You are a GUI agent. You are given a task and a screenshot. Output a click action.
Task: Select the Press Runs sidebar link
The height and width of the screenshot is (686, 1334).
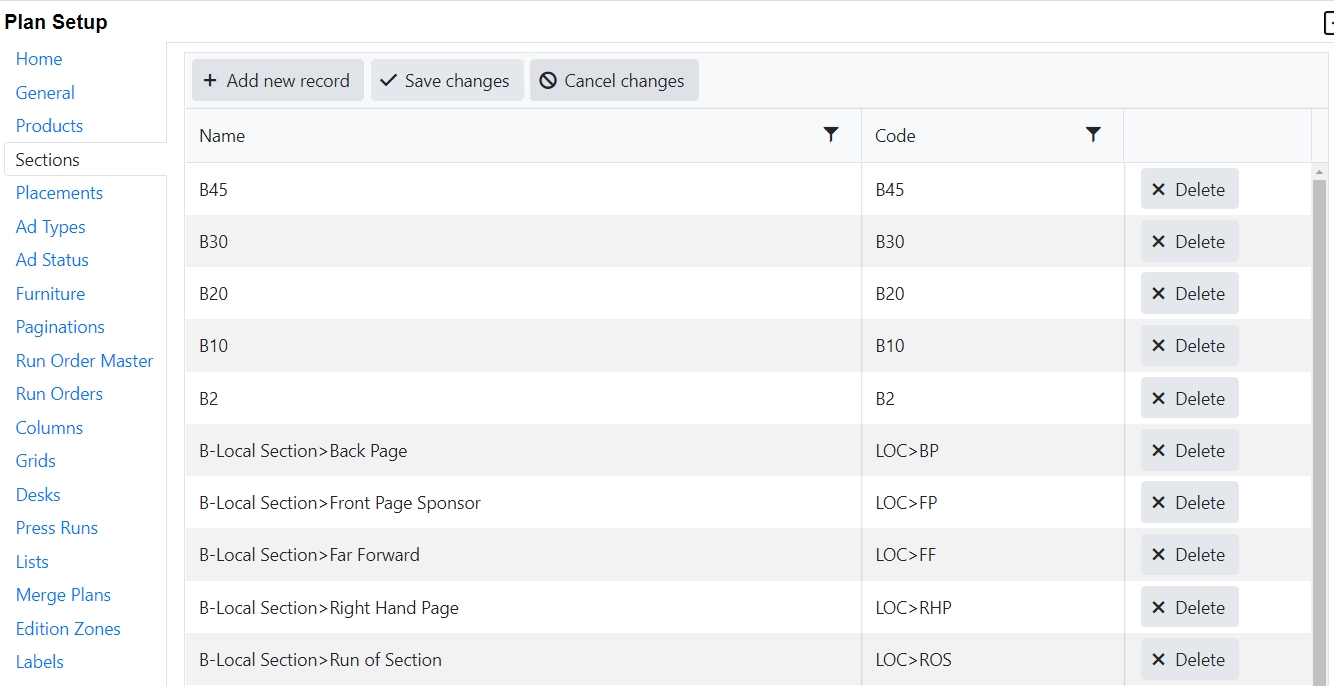coord(56,528)
